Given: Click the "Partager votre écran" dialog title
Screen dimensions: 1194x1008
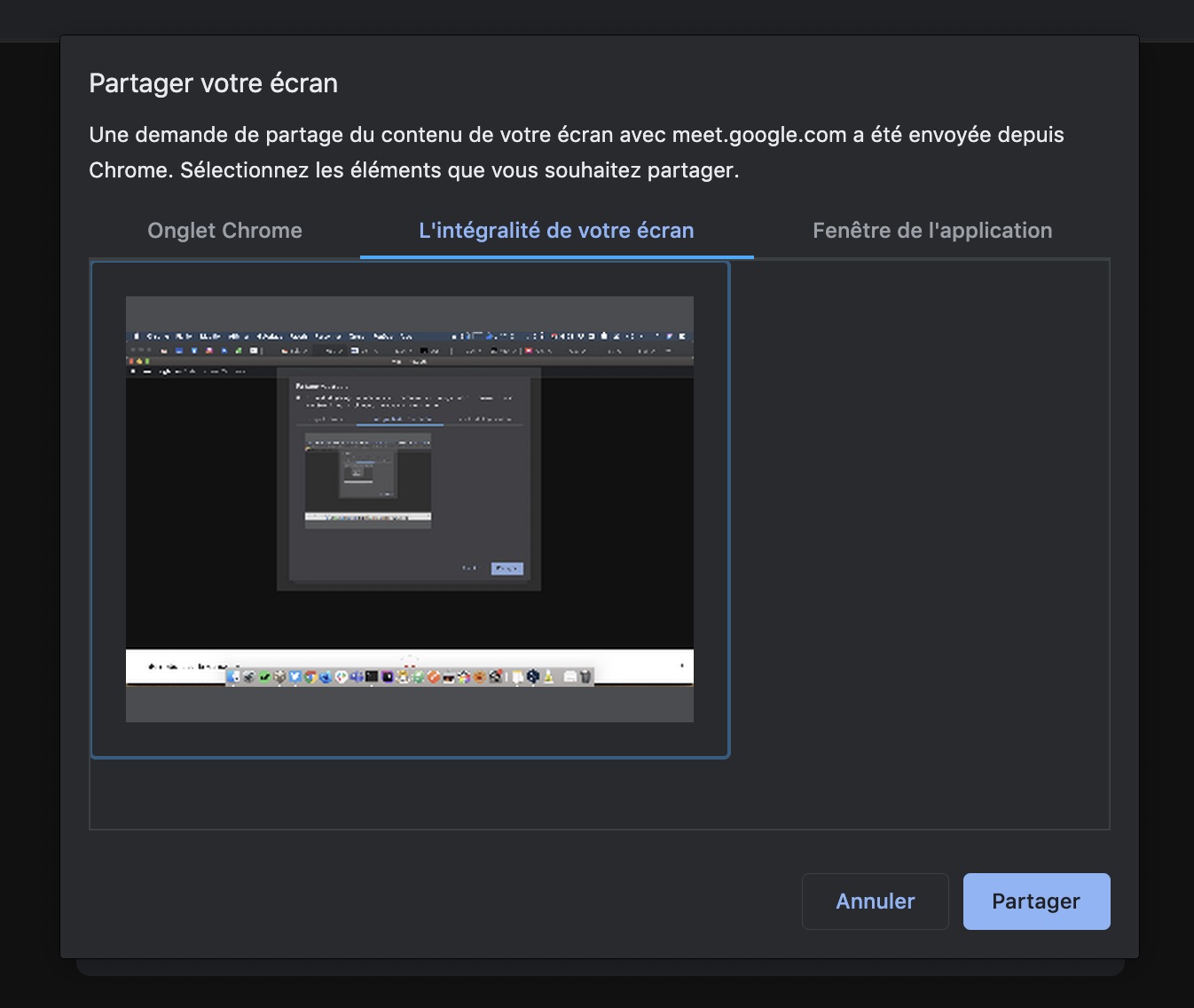Looking at the screenshot, I should click(213, 83).
